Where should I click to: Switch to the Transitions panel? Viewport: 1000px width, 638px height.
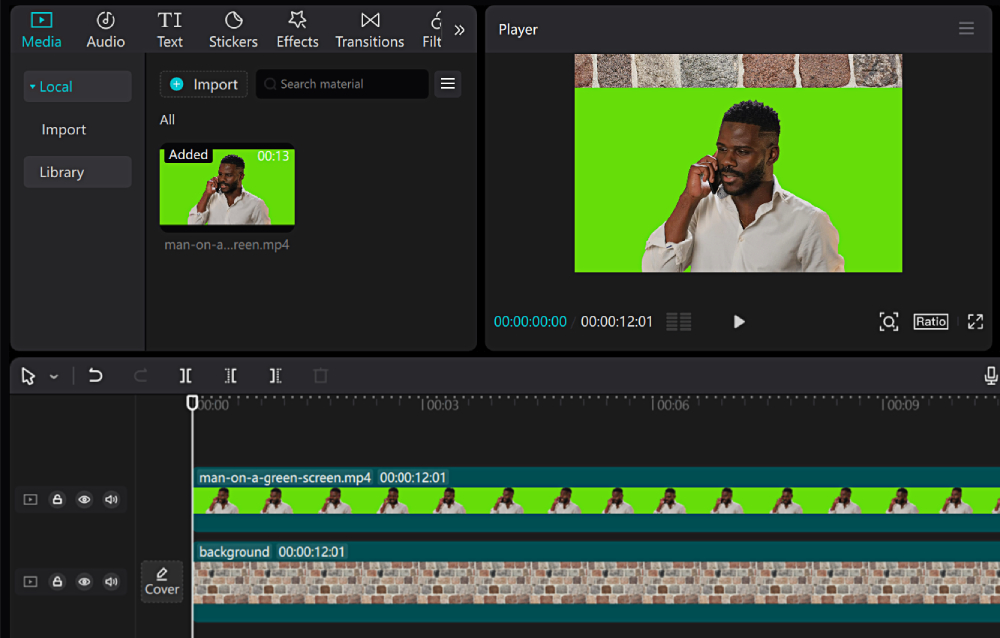tap(369, 29)
